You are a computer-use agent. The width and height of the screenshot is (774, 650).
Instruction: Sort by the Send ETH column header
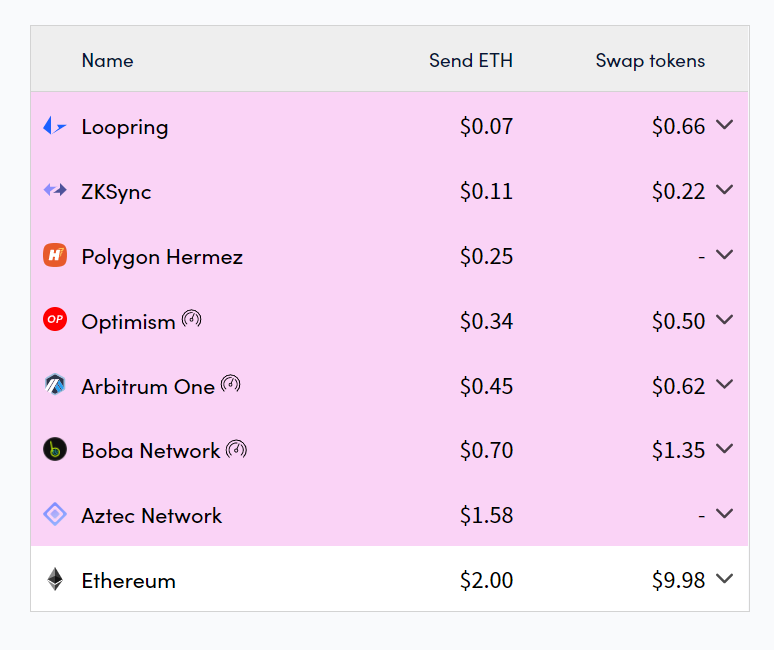point(471,60)
